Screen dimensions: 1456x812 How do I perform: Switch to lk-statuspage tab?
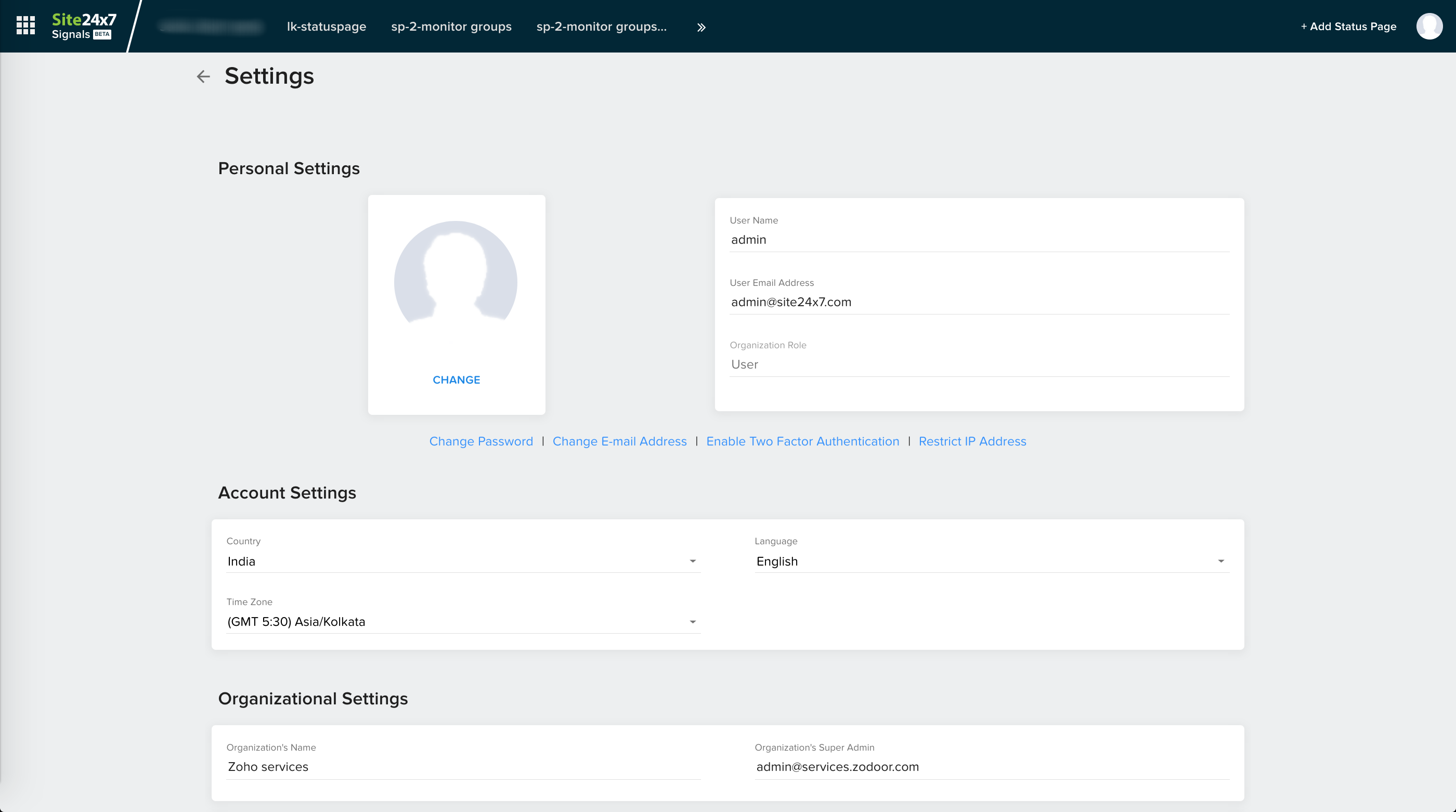[326, 27]
